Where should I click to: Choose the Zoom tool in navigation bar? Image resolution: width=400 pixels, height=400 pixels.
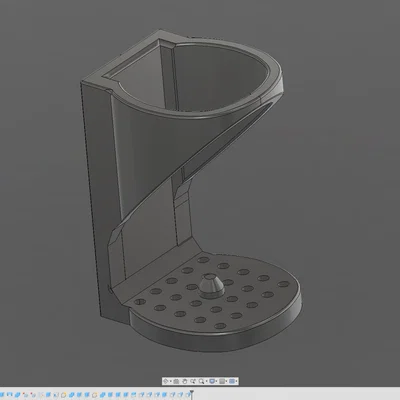[x=193, y=381]
